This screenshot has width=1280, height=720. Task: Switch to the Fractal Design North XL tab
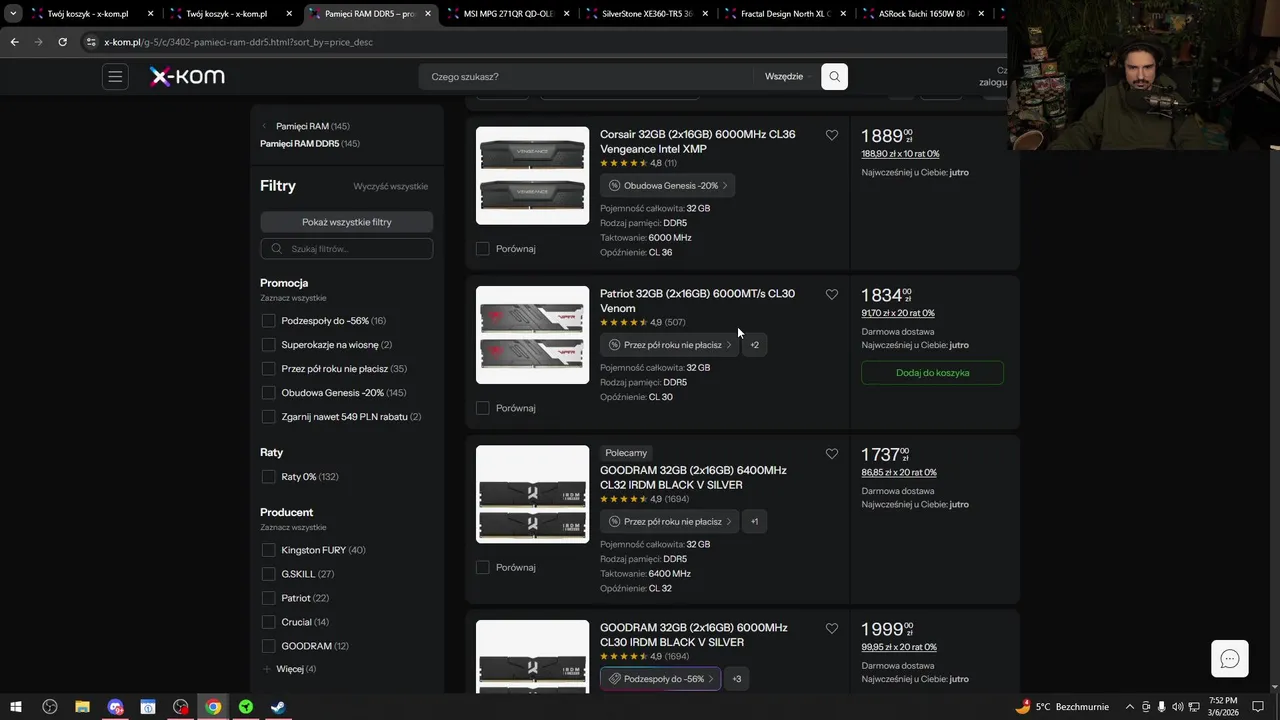[785, 14]
